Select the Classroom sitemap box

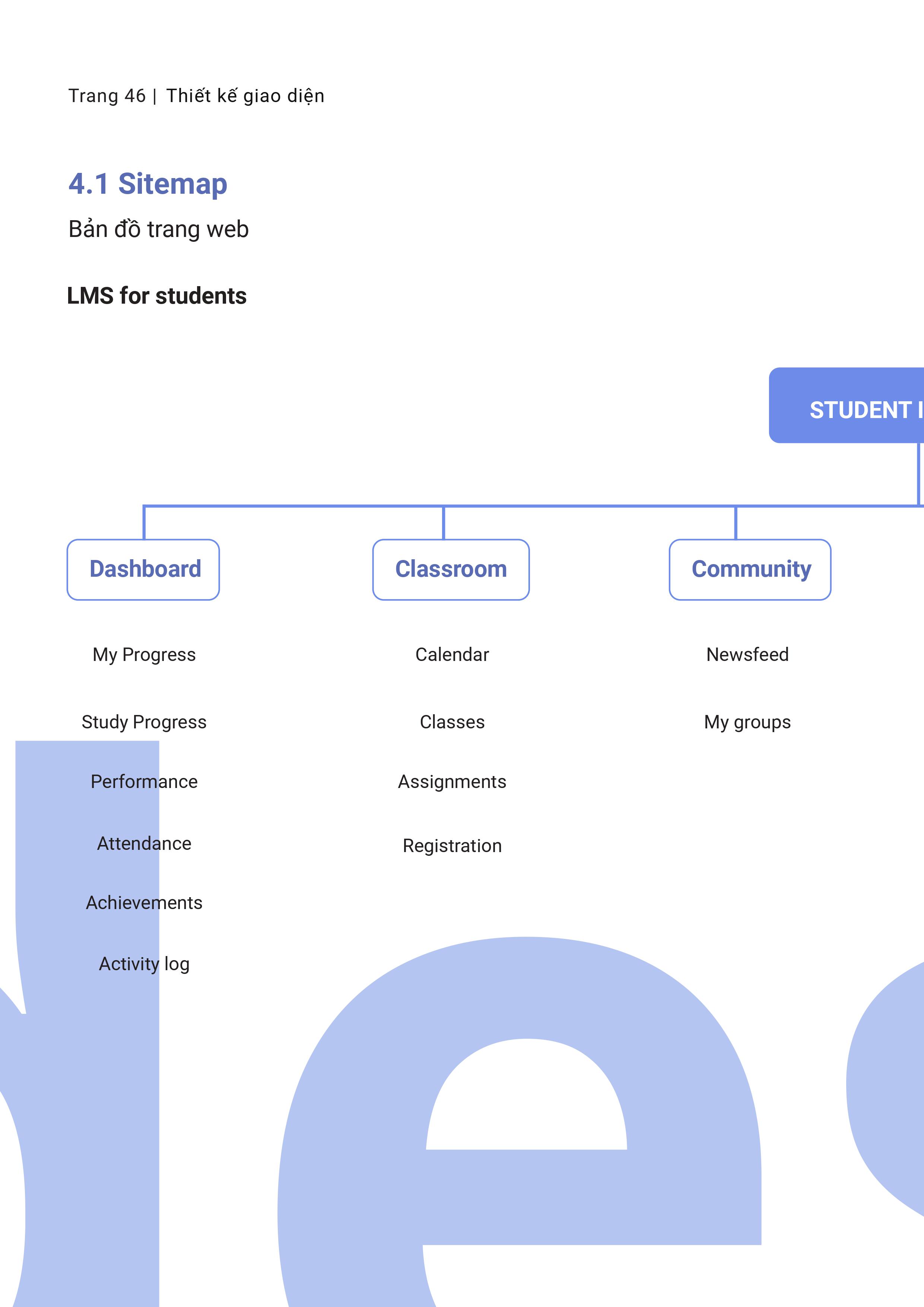point(451,569)
